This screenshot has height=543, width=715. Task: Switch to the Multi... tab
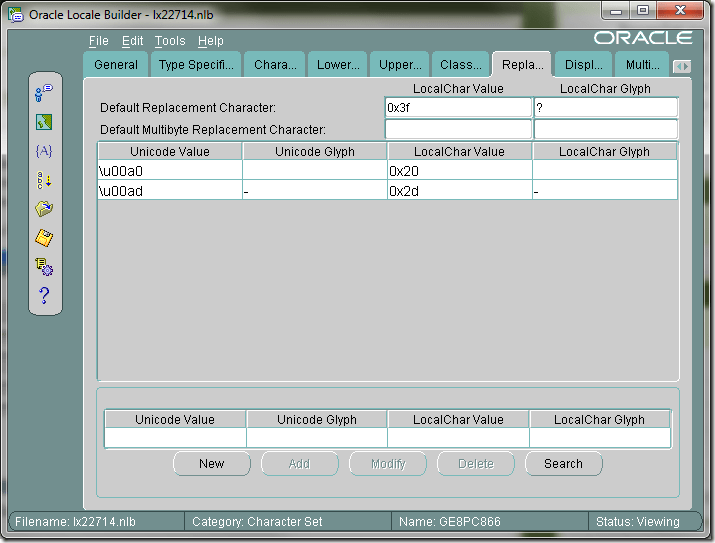click(x=642, y=65)
